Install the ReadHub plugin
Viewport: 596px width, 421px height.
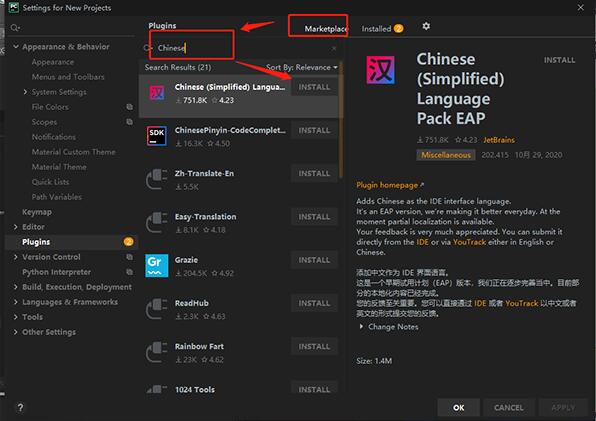point(314,303)
